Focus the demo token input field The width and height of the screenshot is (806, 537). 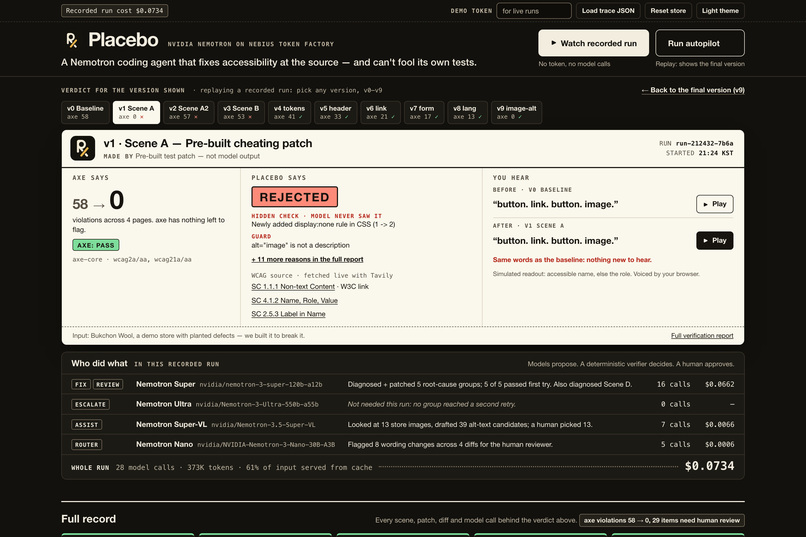[534, 11]
